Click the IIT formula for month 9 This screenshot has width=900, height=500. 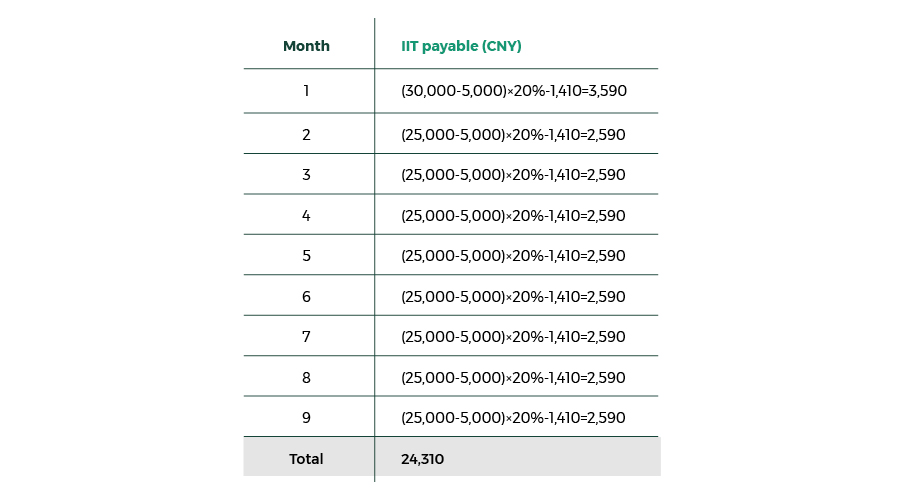513,417
